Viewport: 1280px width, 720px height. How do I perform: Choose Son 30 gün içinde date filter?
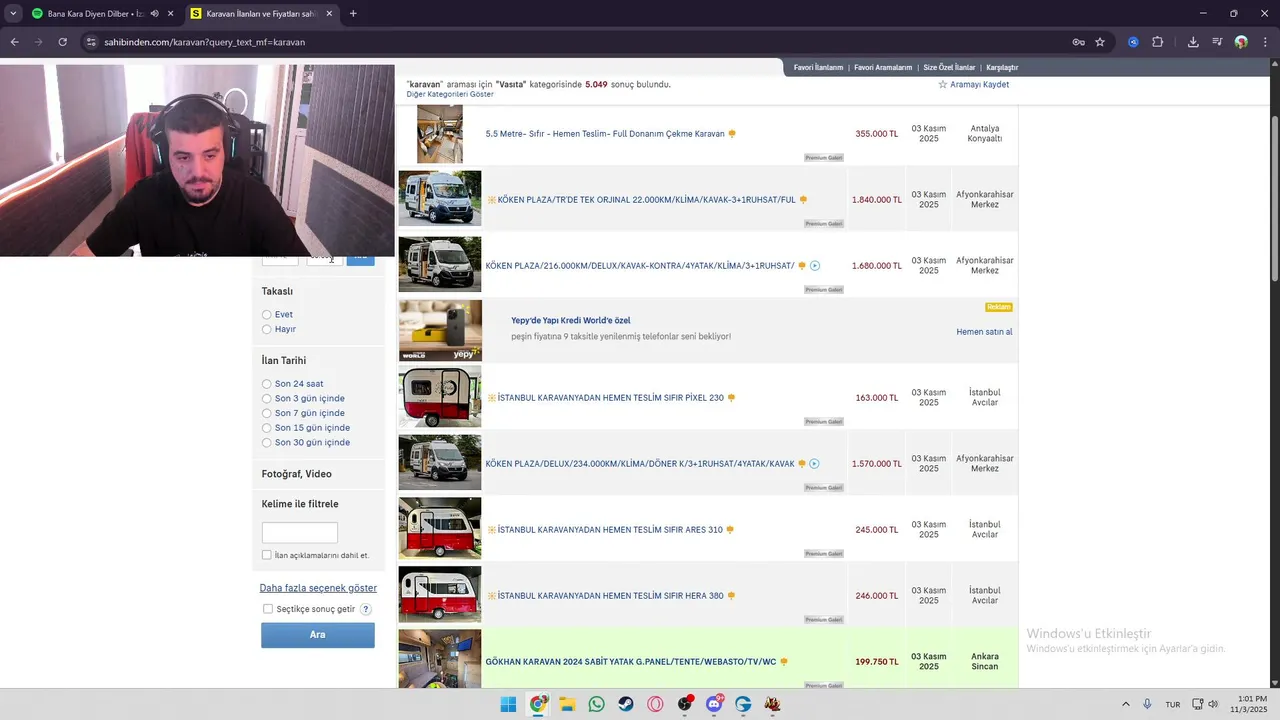tap(267, 443)
